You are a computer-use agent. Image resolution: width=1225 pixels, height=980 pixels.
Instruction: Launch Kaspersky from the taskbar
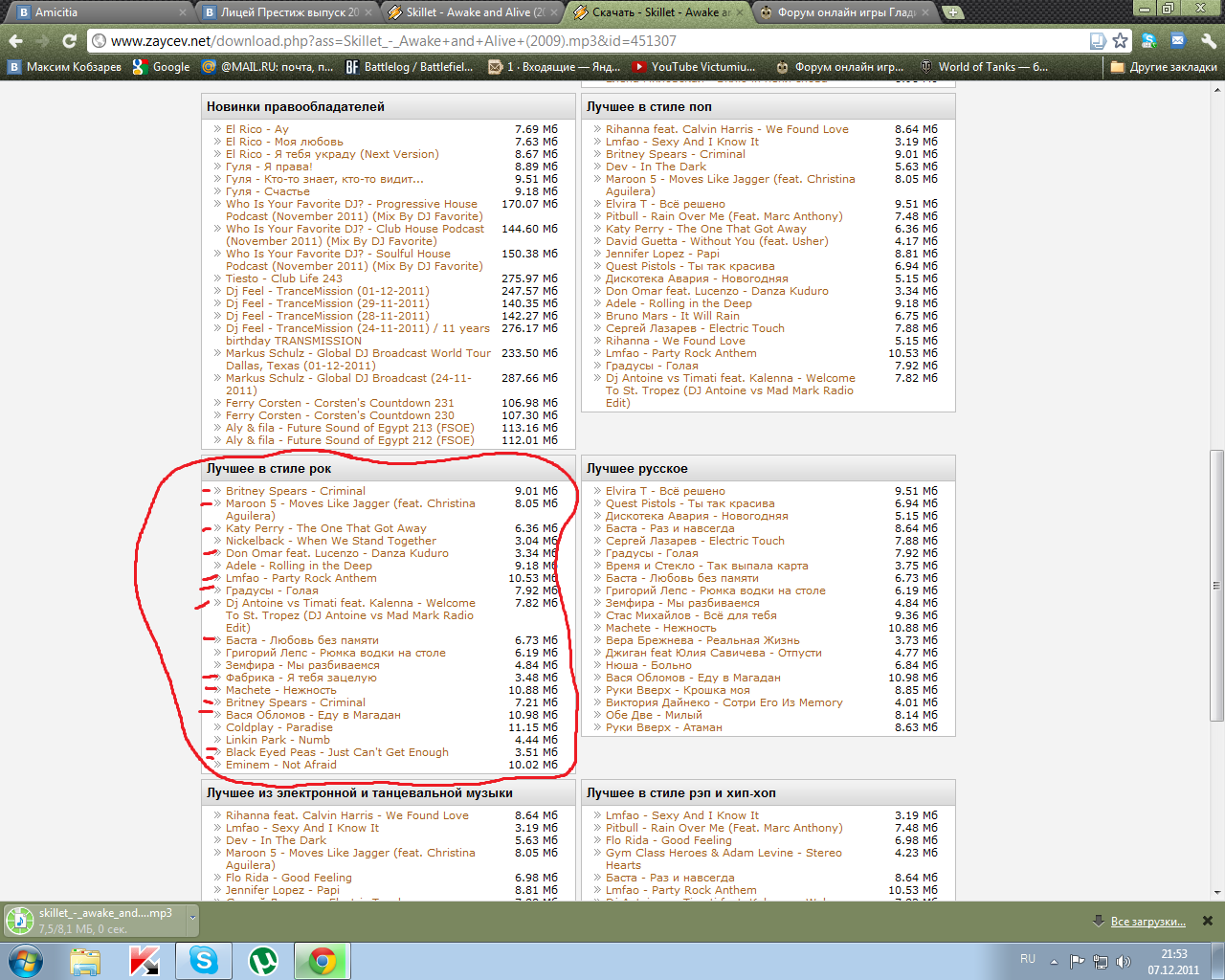click(144, 960)
